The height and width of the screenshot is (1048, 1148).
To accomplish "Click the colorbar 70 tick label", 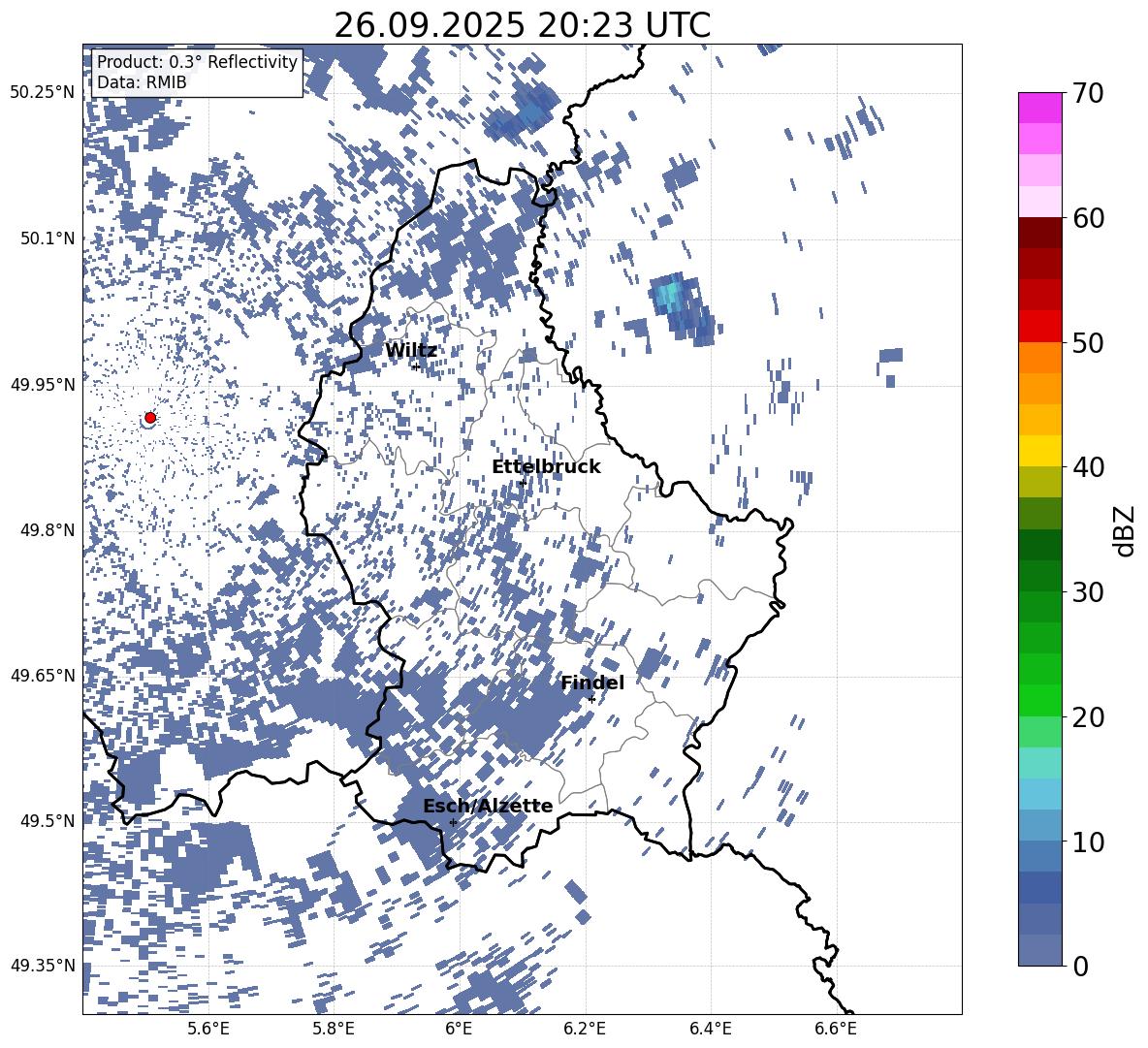I will tap(1089, 94).
